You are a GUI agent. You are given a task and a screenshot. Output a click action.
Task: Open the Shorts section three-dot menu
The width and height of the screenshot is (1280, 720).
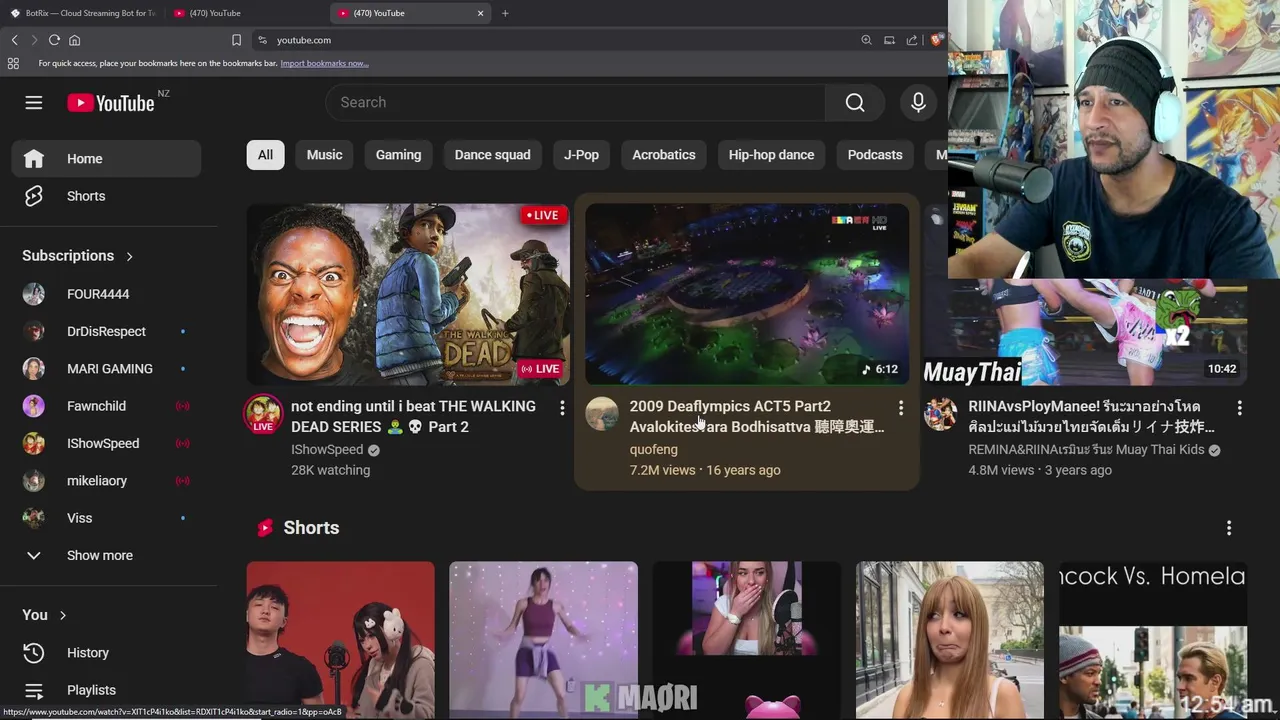coord(1229,528)
